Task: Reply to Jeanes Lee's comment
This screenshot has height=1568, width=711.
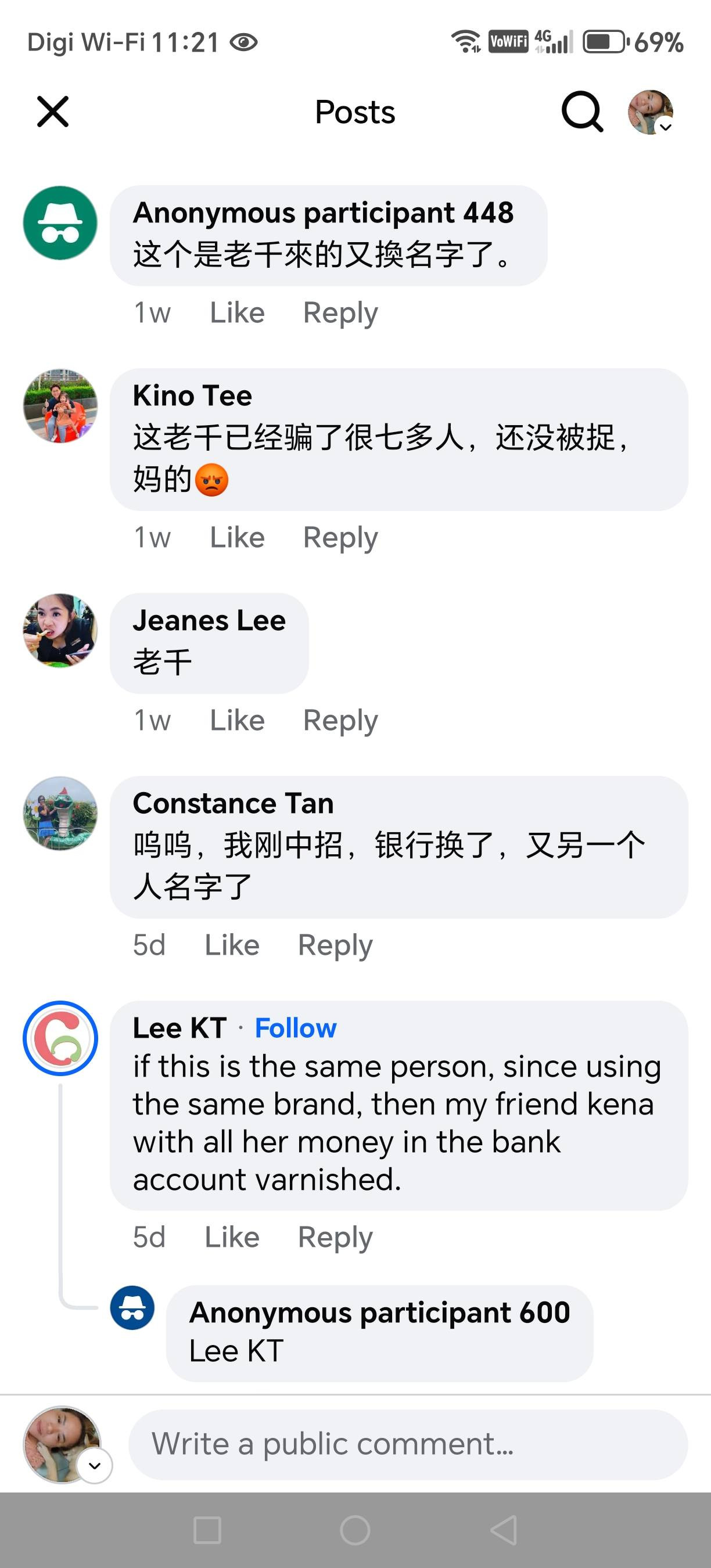Action: 340,721
